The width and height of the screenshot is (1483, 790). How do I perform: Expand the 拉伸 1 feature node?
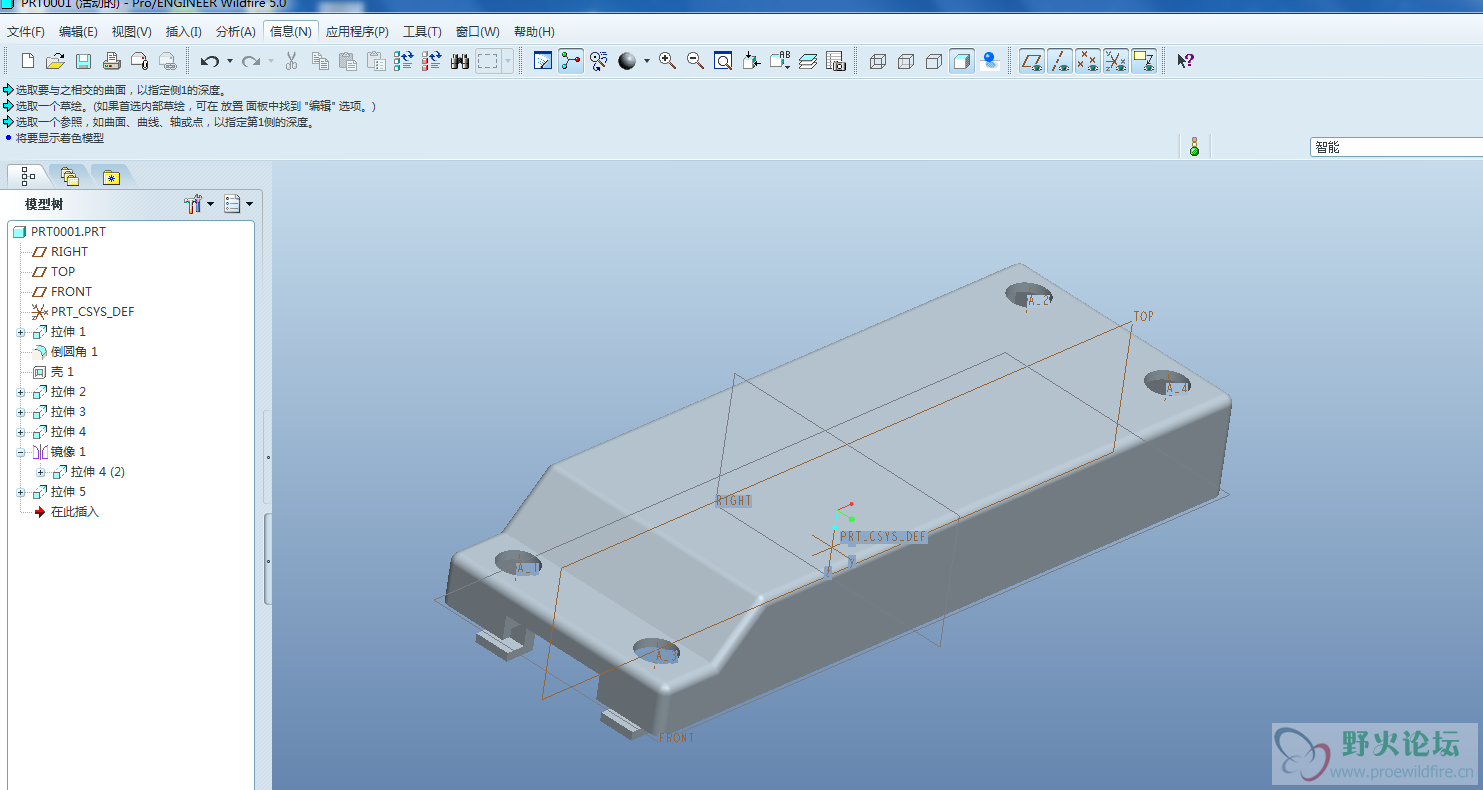pyautogui.click(x=21, y=332)
